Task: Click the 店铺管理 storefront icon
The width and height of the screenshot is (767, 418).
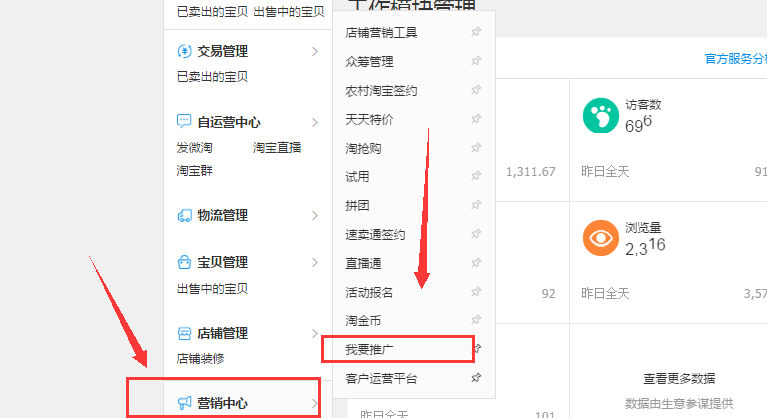Action: coord(184,333)
